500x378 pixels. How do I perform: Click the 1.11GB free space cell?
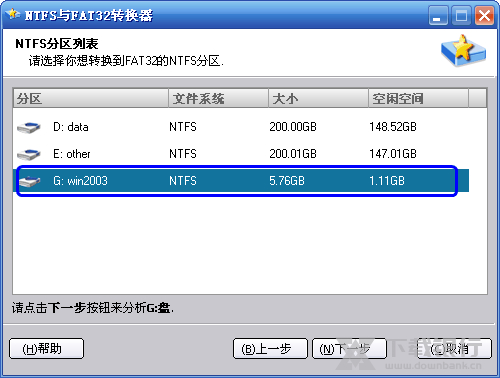pos(387,181)
